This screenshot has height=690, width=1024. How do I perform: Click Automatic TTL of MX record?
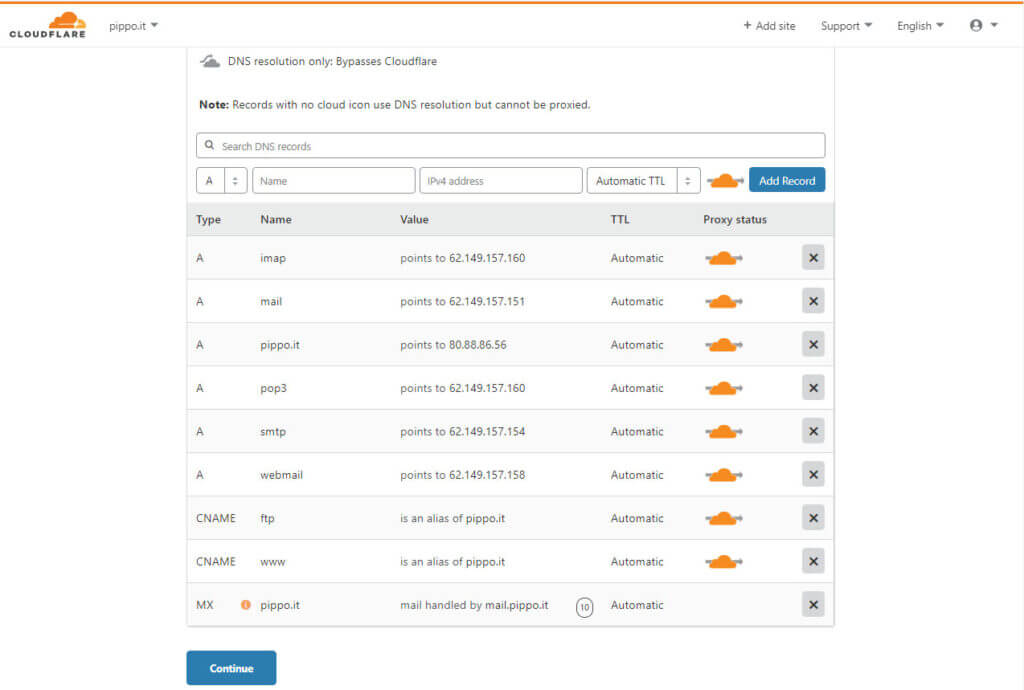coord(637,605)
